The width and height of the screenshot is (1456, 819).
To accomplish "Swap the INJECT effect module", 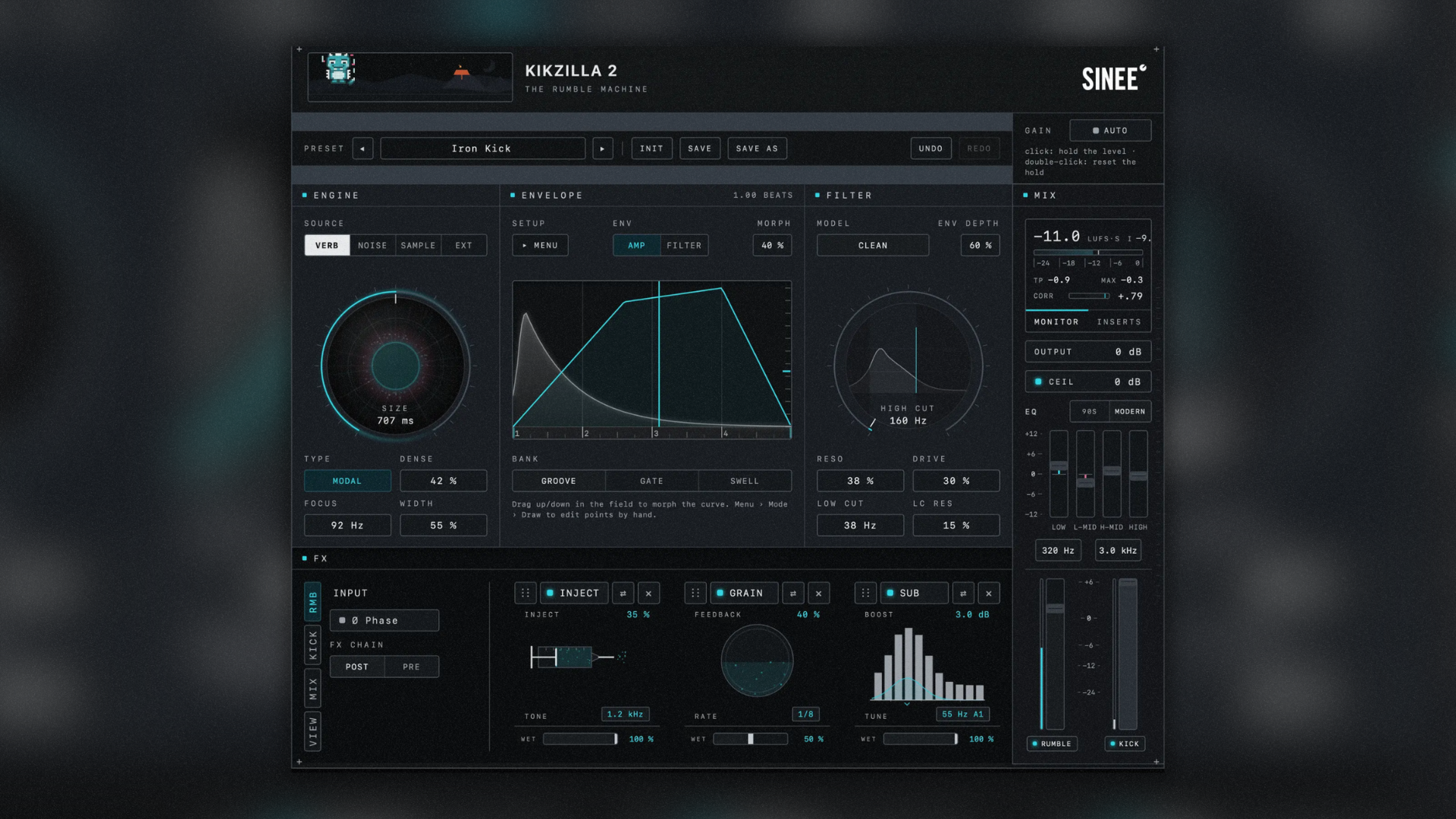I will 623,593.
